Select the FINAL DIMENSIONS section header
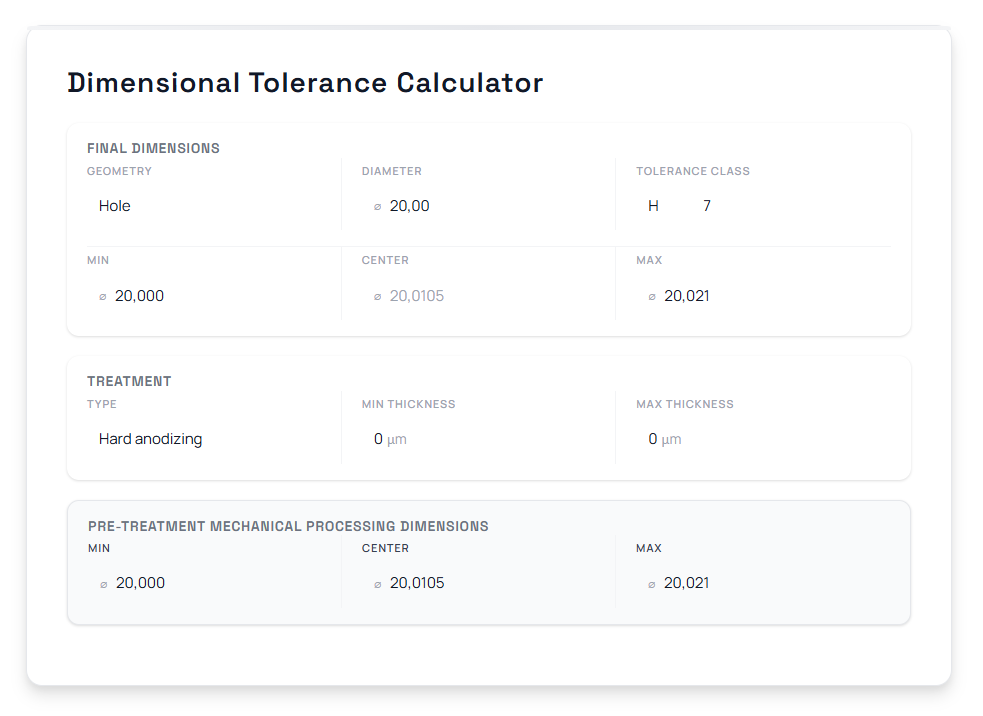The image size is (983, 716). [154, 148]
